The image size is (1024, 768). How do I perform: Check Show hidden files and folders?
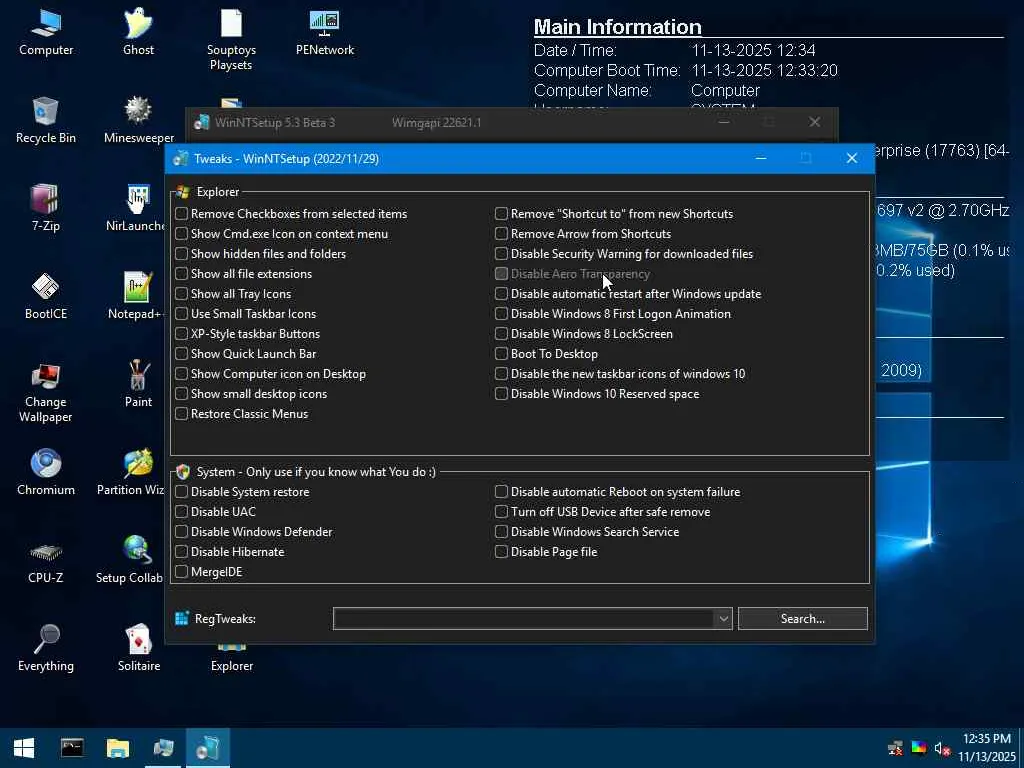[182, 253]
